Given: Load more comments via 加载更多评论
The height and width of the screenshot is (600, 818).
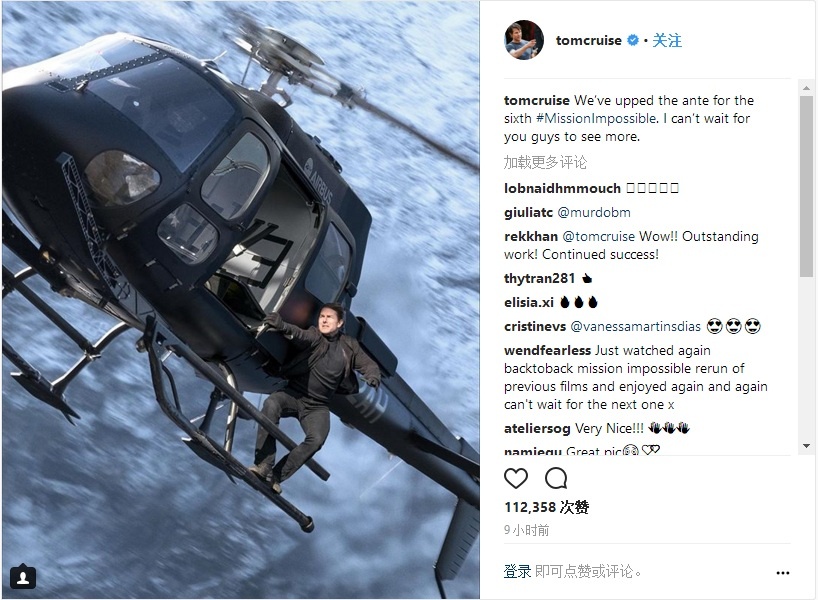Looking at the screenshot, I should 545,162.
